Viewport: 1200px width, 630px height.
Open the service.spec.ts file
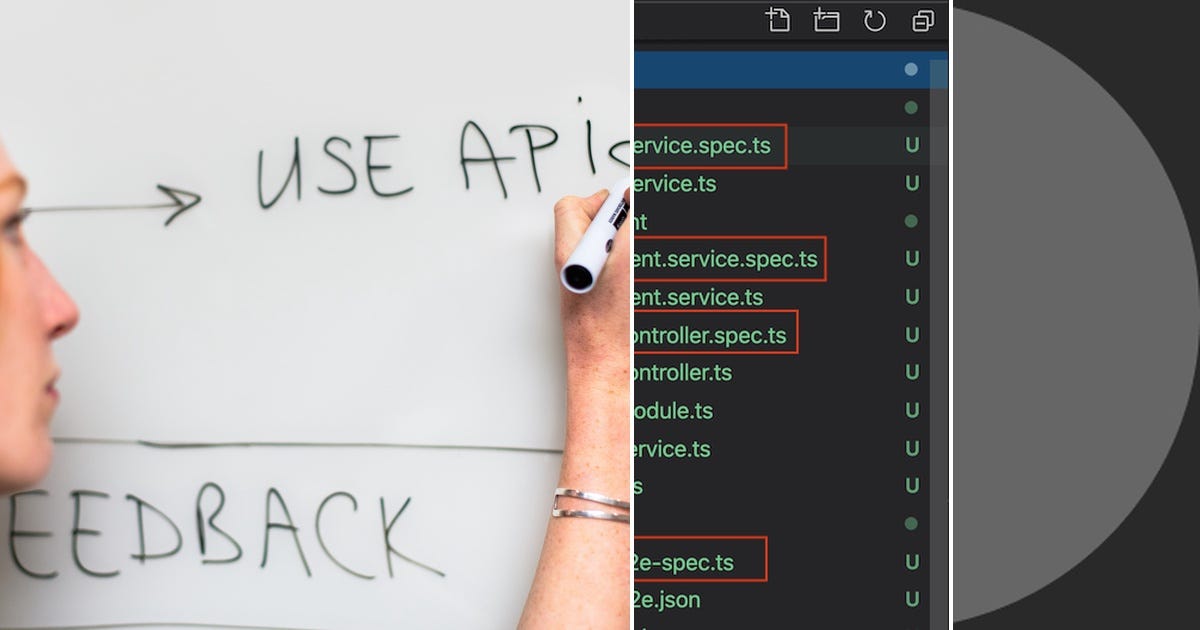(700, 145)
